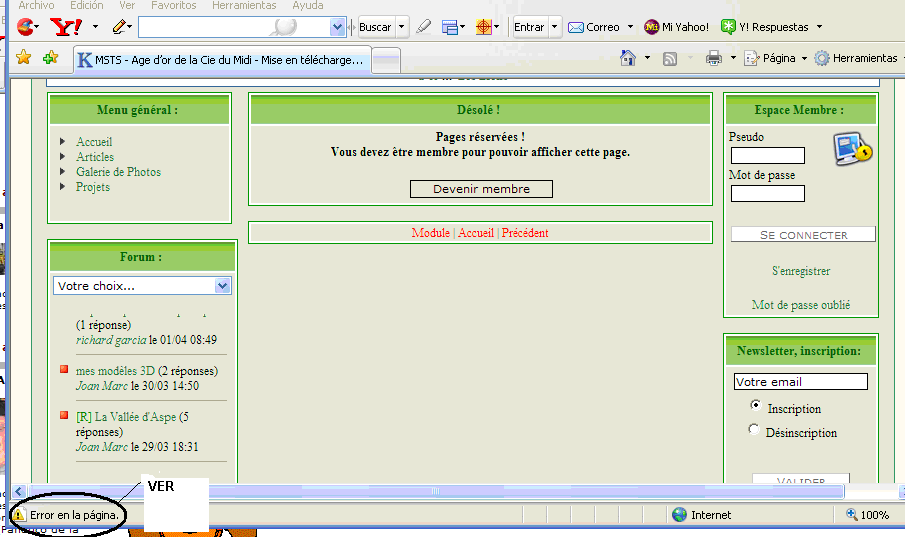
Task: Click the Print icon
Action: (714, 59)
